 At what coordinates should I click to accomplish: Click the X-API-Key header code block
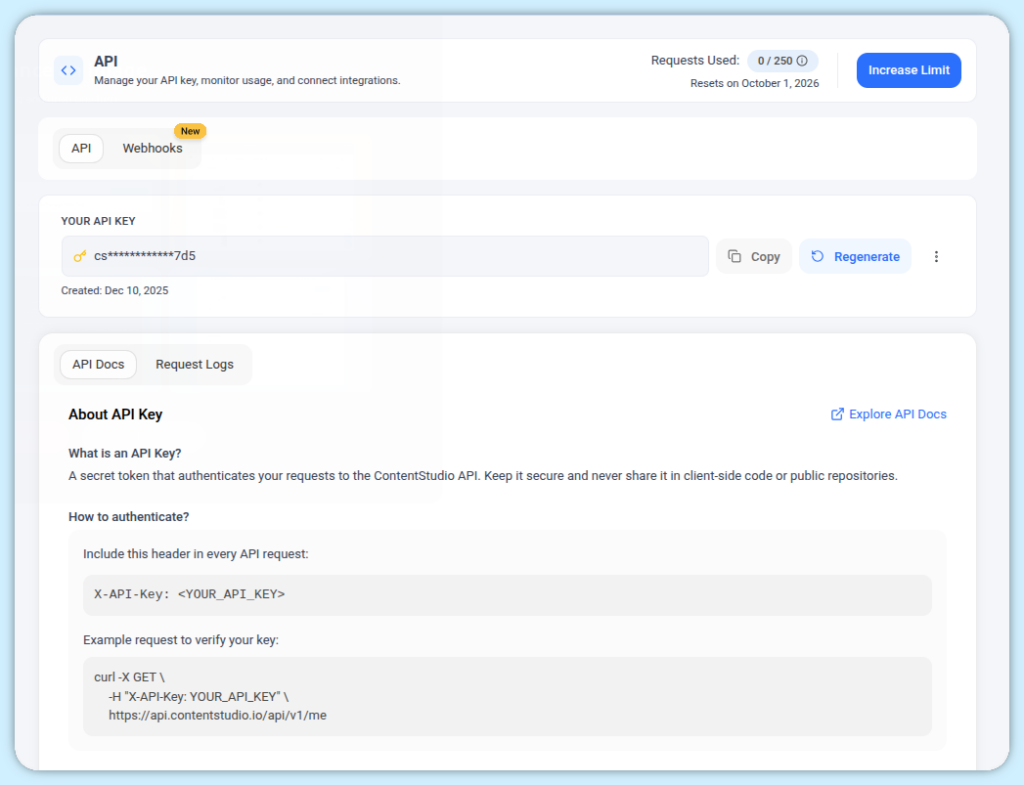(x=507, y=595)
